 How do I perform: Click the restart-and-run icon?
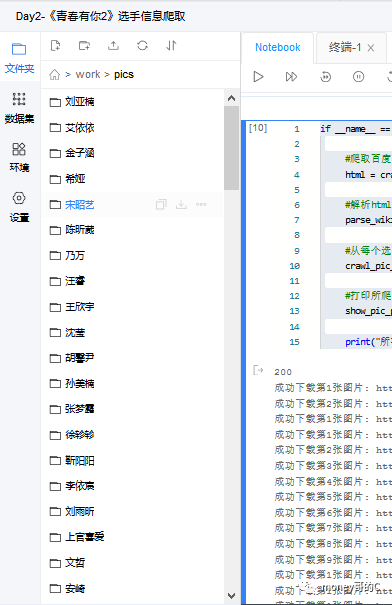pyautogui.click(x=326, y=77)
